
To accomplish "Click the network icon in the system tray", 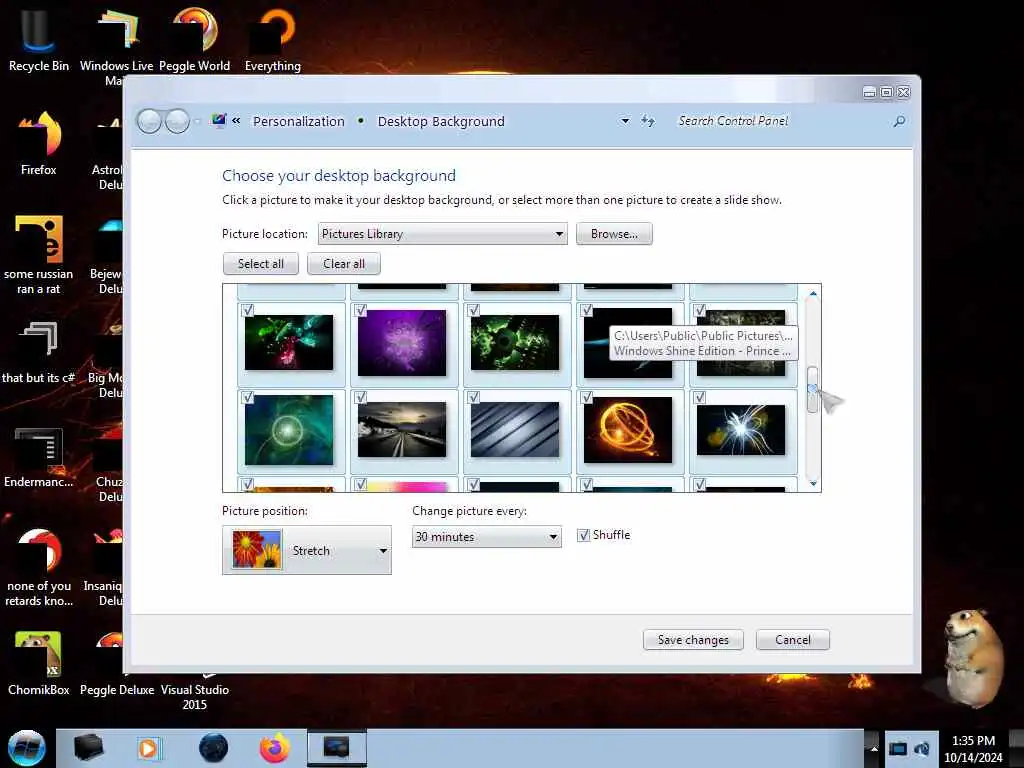I will tap(898, 748).
